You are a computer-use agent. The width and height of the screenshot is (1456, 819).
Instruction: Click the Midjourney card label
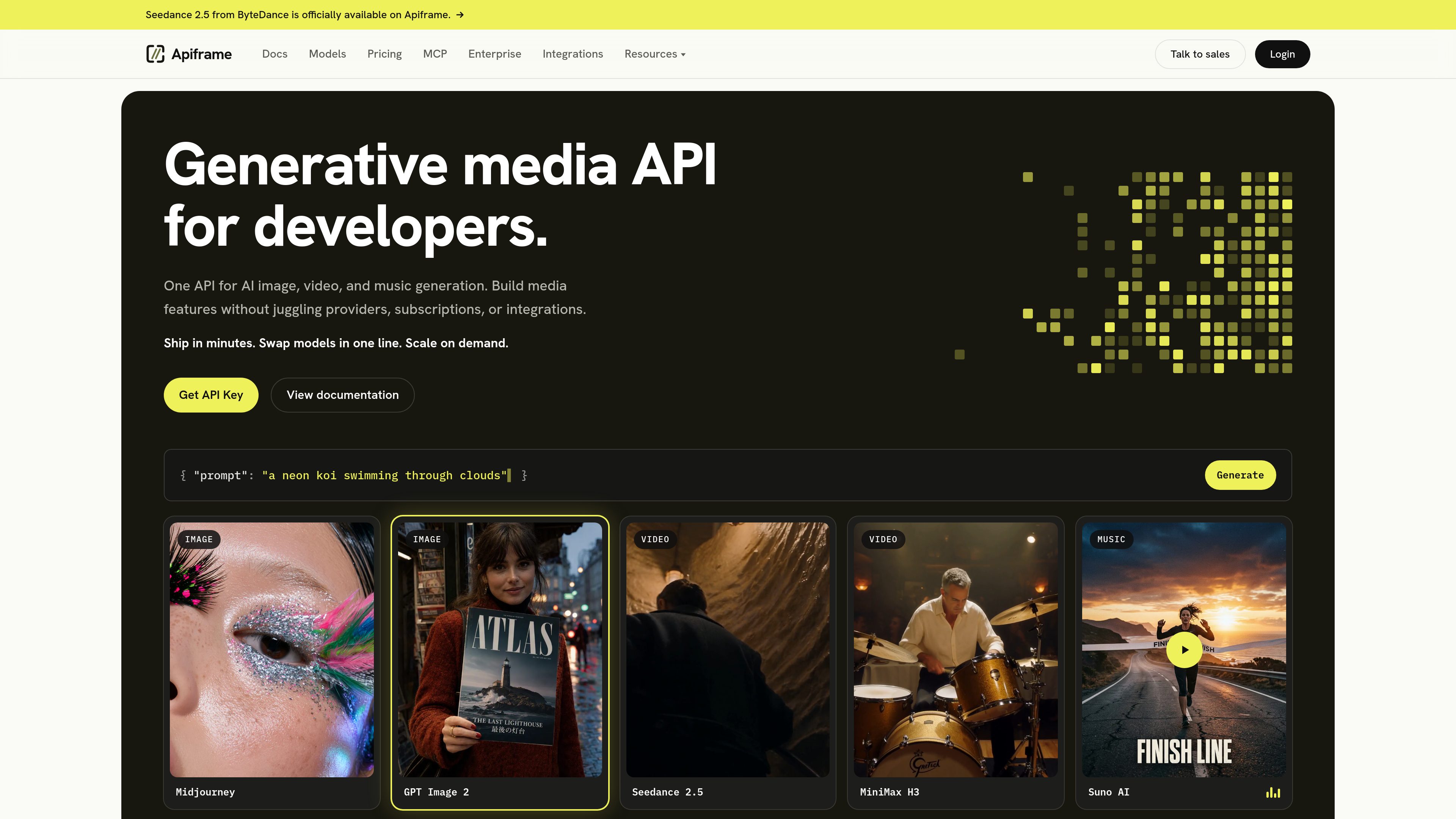click(205, 792)
